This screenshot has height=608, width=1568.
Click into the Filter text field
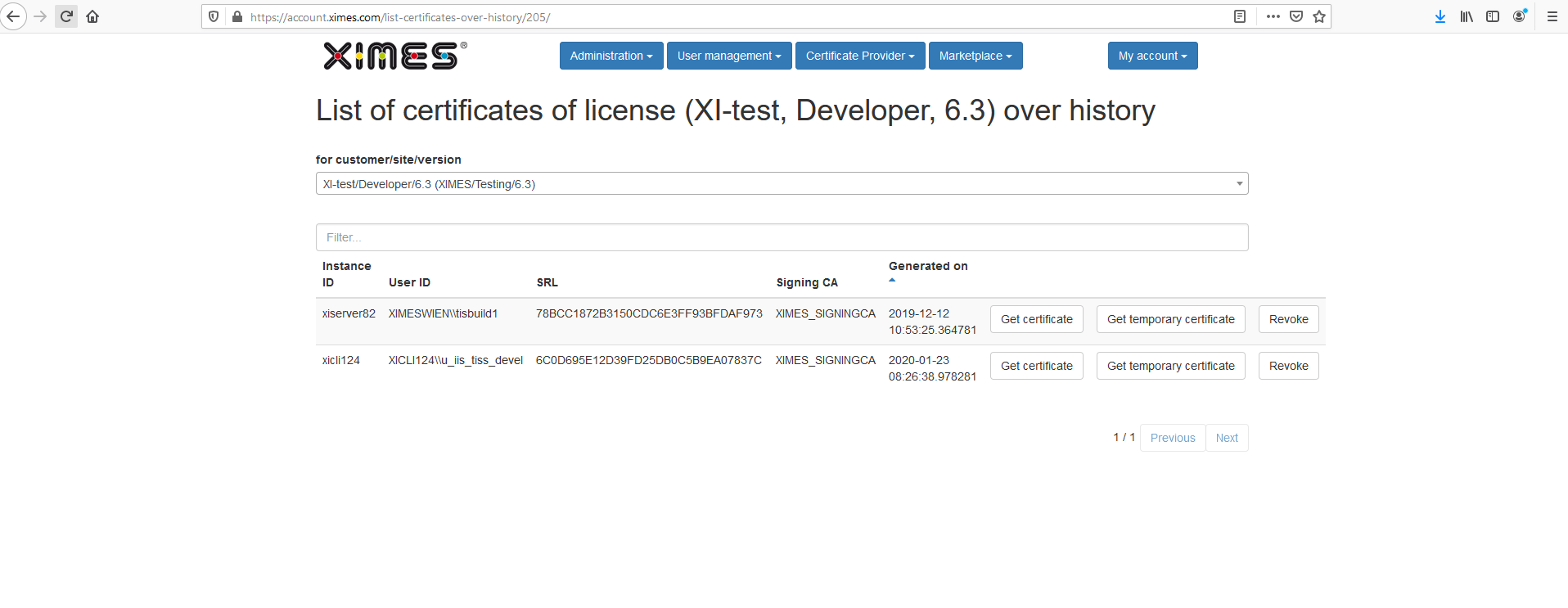click(782, 237)
